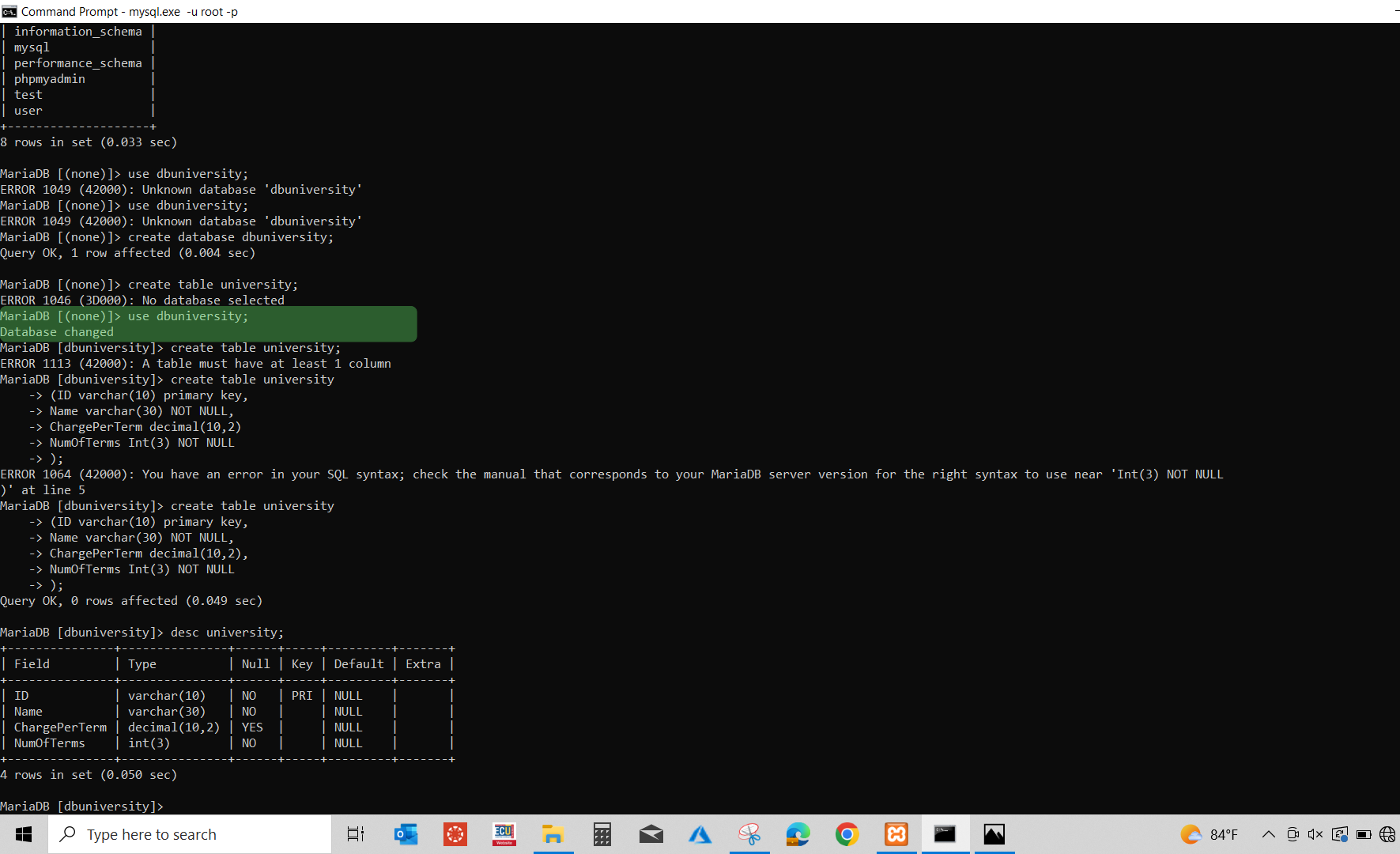Launch Microsoft Azure from the taskbar
Screen dimensions: 1400x854
point(700,834)
